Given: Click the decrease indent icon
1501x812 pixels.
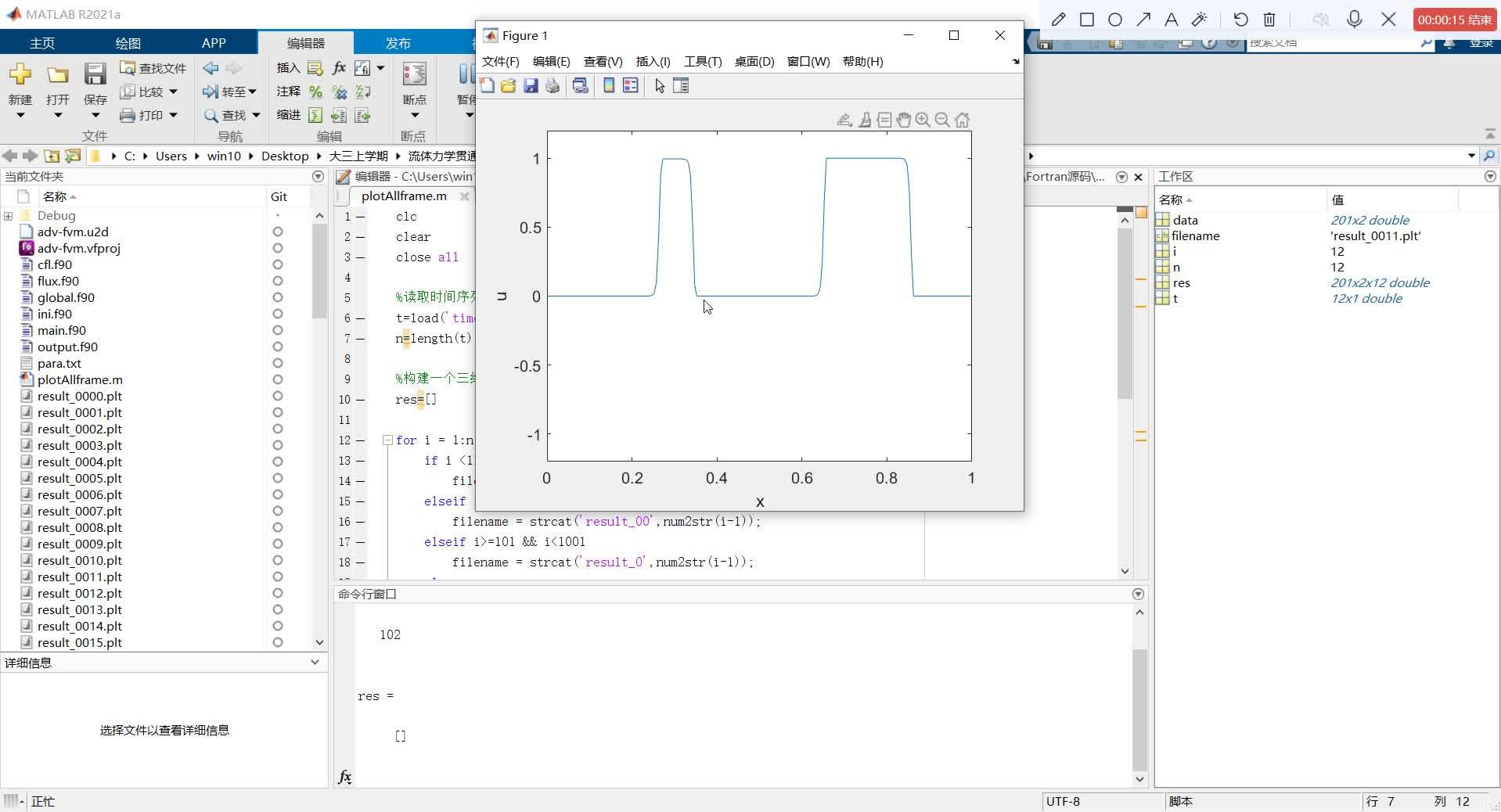Looking at the screenshot, I should coord(362,115).
